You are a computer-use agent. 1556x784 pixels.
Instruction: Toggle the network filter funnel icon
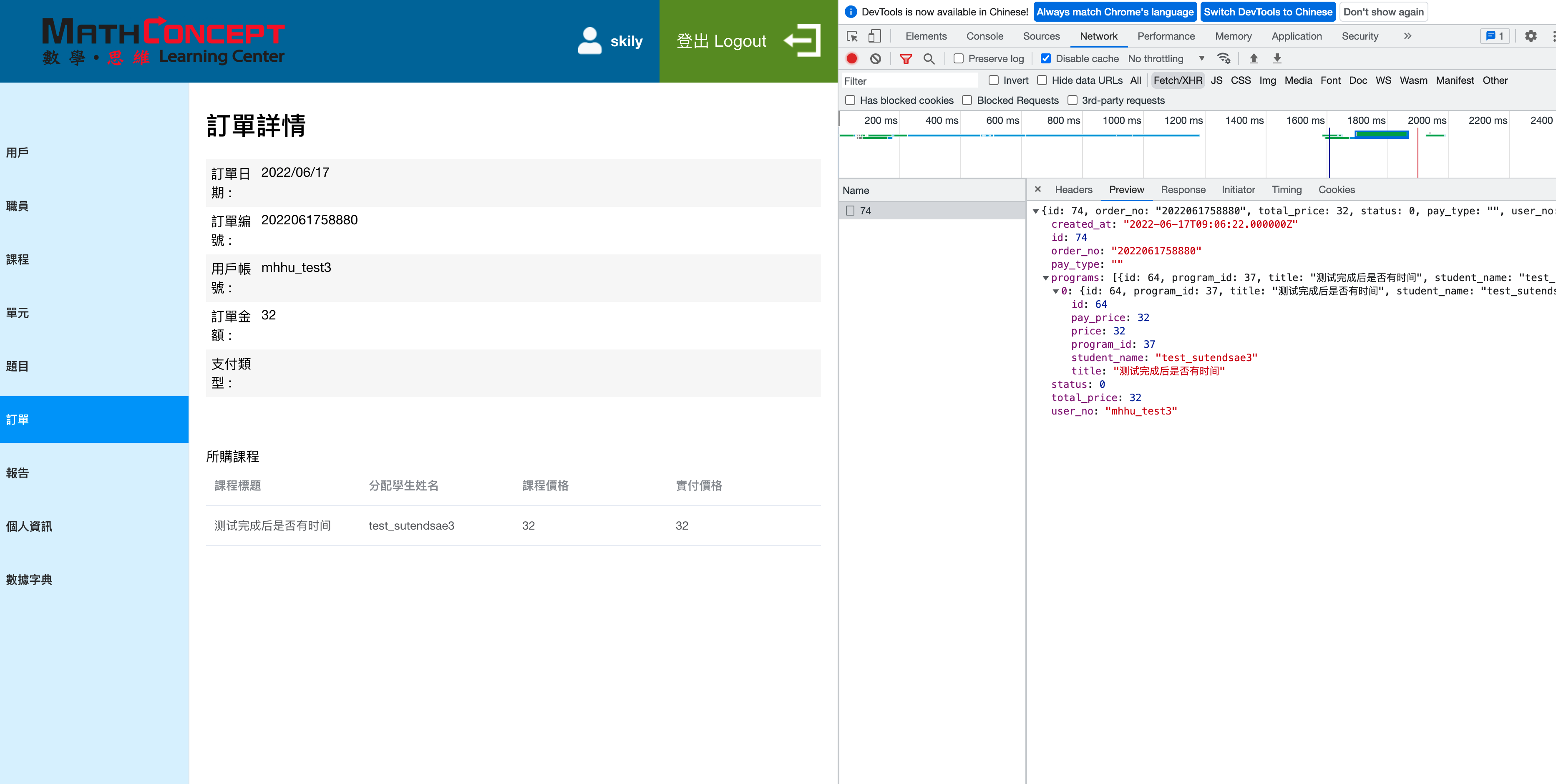906,58
